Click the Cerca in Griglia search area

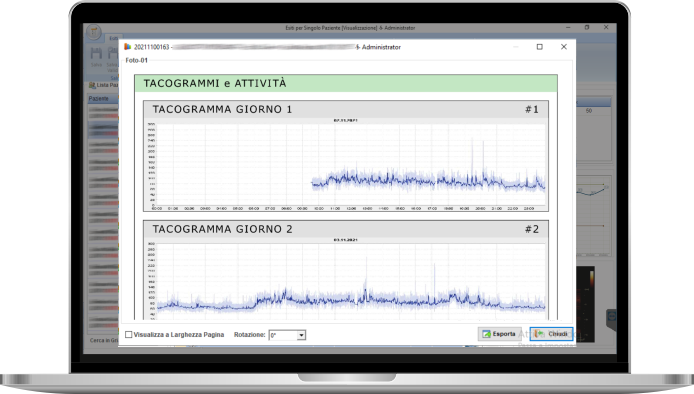pyautogui.click(x=104, y=340)
